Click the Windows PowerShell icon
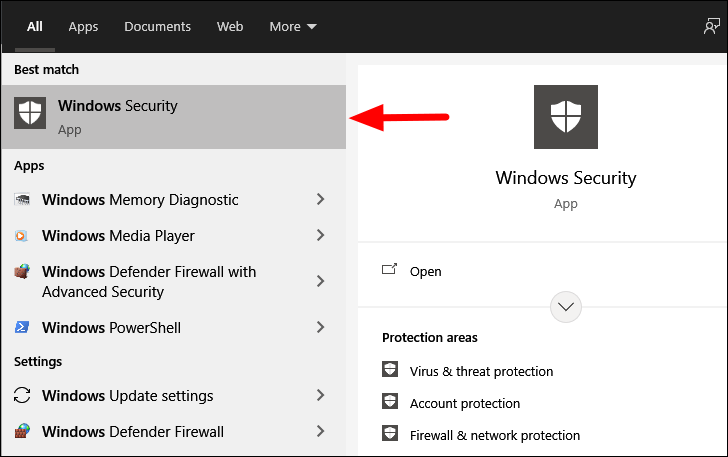The image size is (728, 457). pos(22,327)
